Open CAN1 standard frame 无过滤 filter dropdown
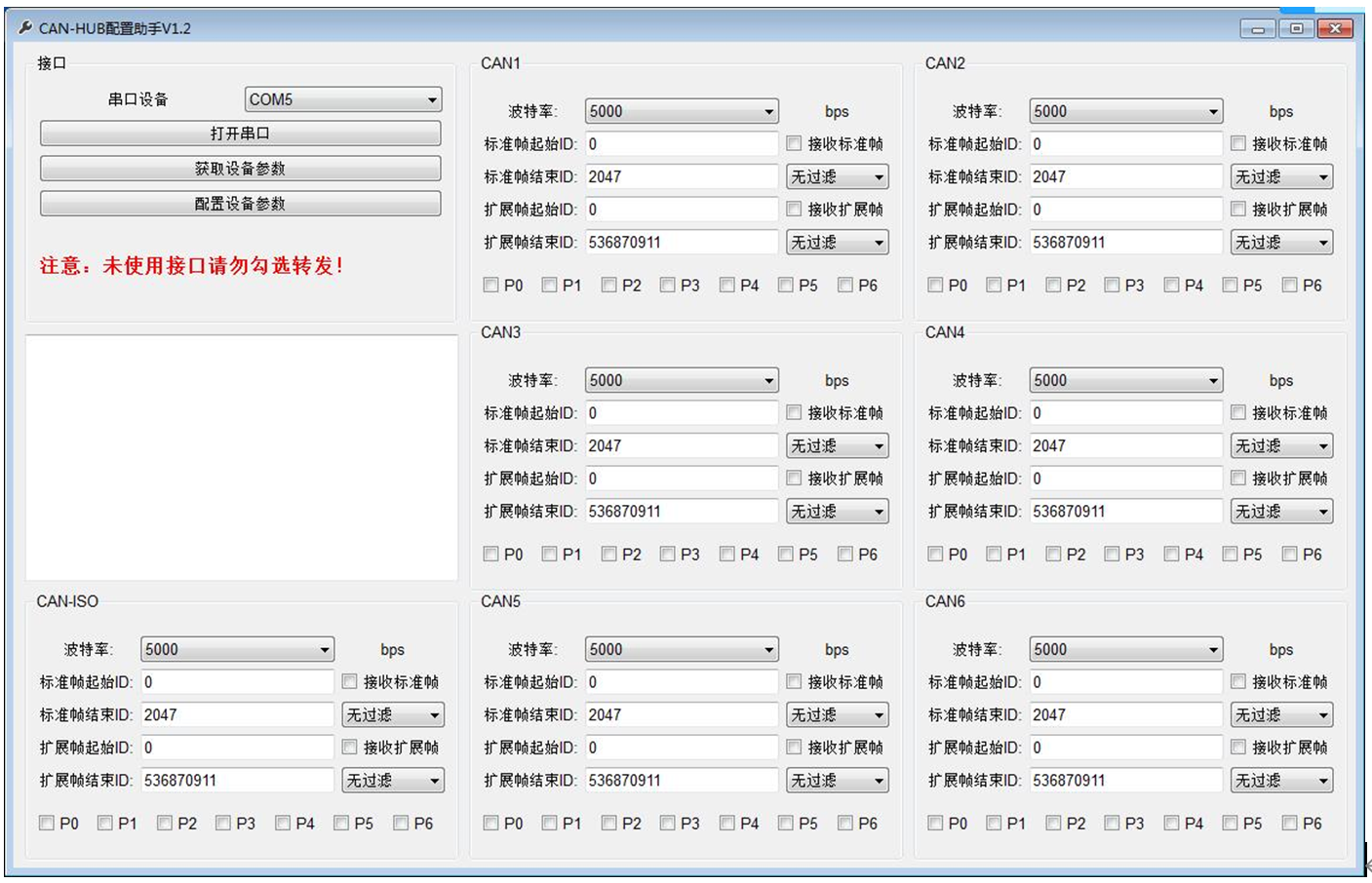Screen dimensions: 1372x883 [x=838, y=176]
